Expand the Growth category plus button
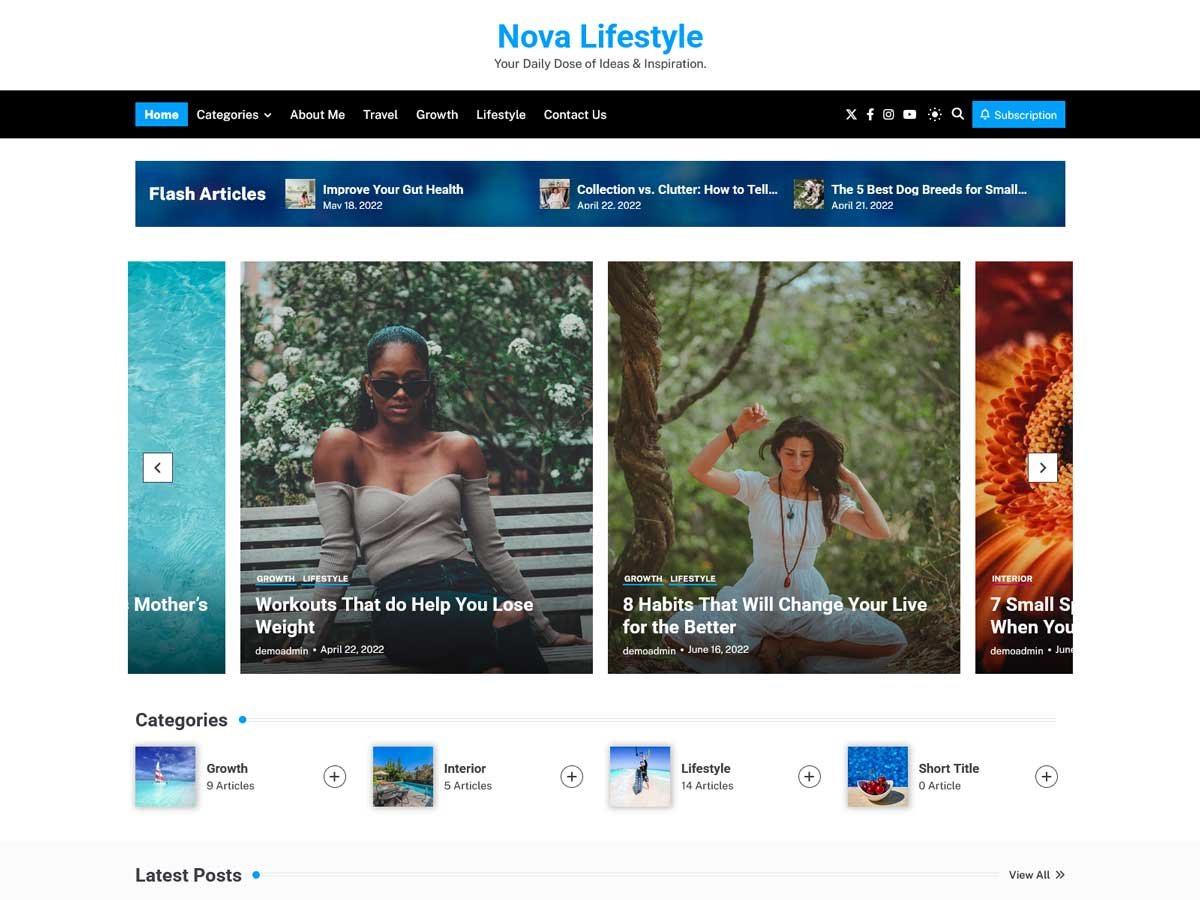This screenshot has width=1200, height=900. pyautogui.click(x=334, y=777)
